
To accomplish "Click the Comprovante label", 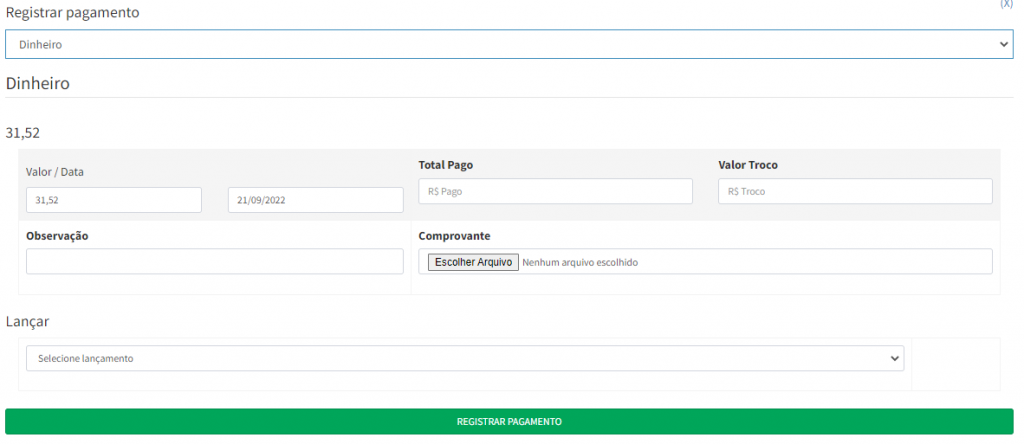I will coord(454,236).
